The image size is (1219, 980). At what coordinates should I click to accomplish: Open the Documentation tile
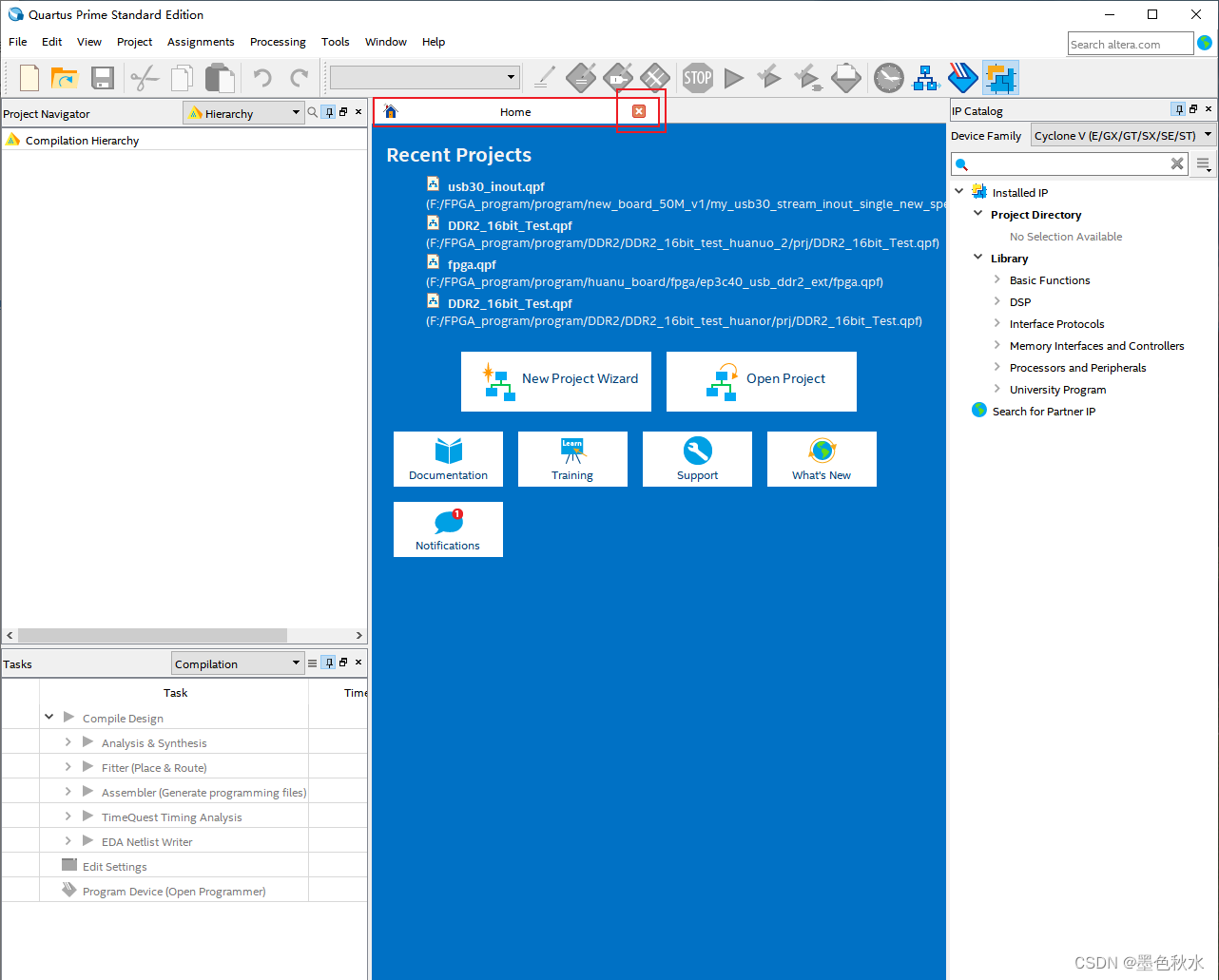click(x=448, y=459)
